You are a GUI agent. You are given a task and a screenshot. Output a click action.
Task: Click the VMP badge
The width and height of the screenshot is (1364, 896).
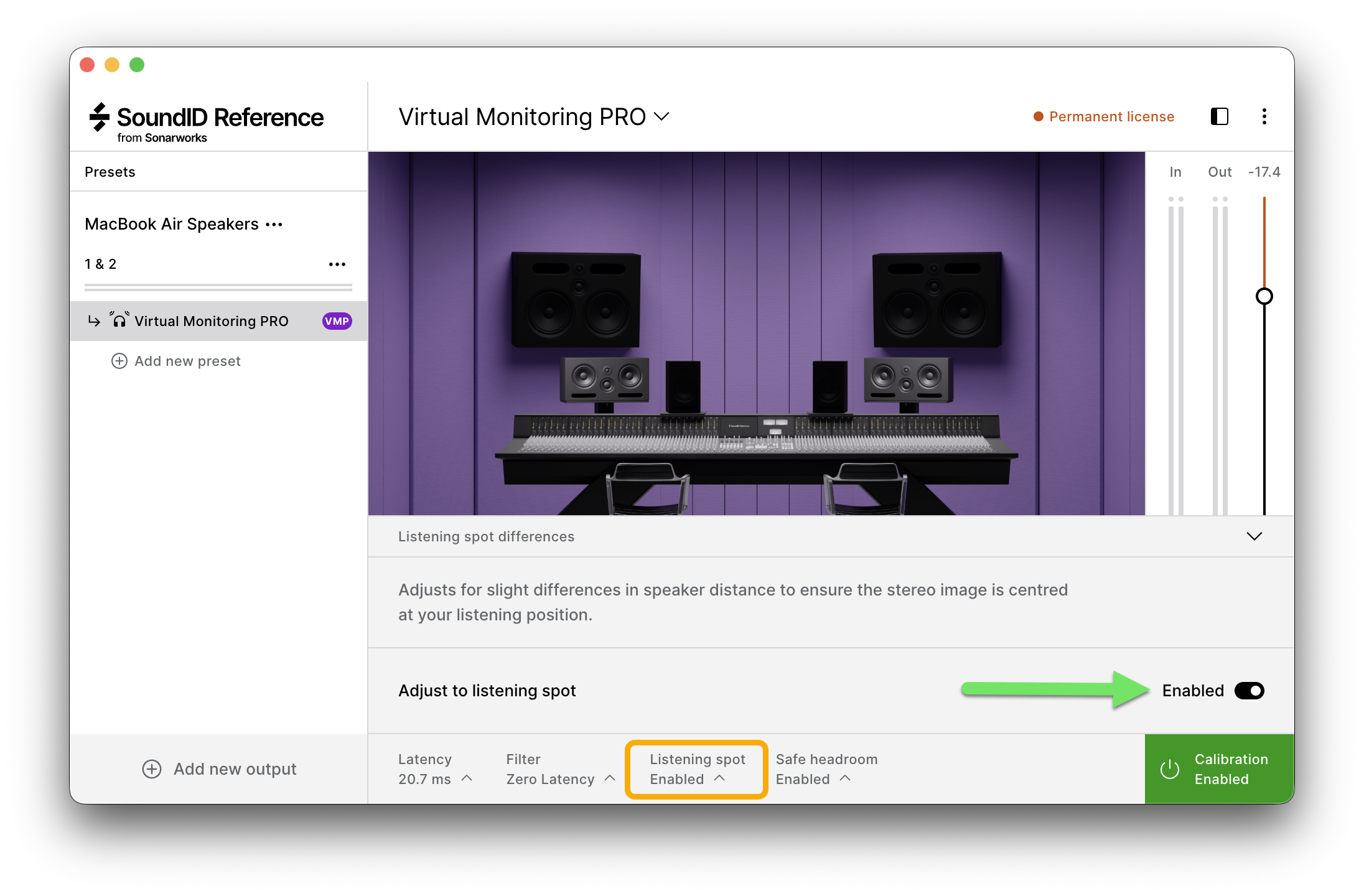(x=337, y=321)
